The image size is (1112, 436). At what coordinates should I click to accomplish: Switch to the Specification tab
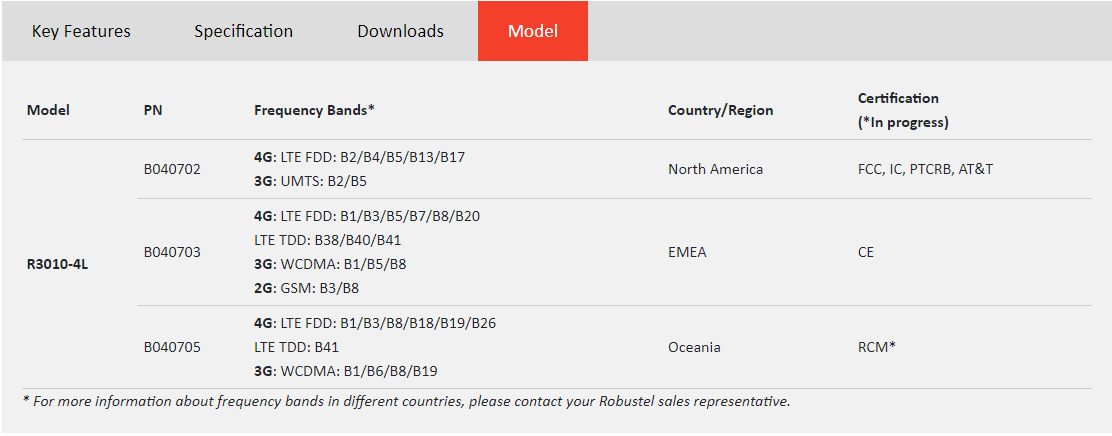coord(243,31)
